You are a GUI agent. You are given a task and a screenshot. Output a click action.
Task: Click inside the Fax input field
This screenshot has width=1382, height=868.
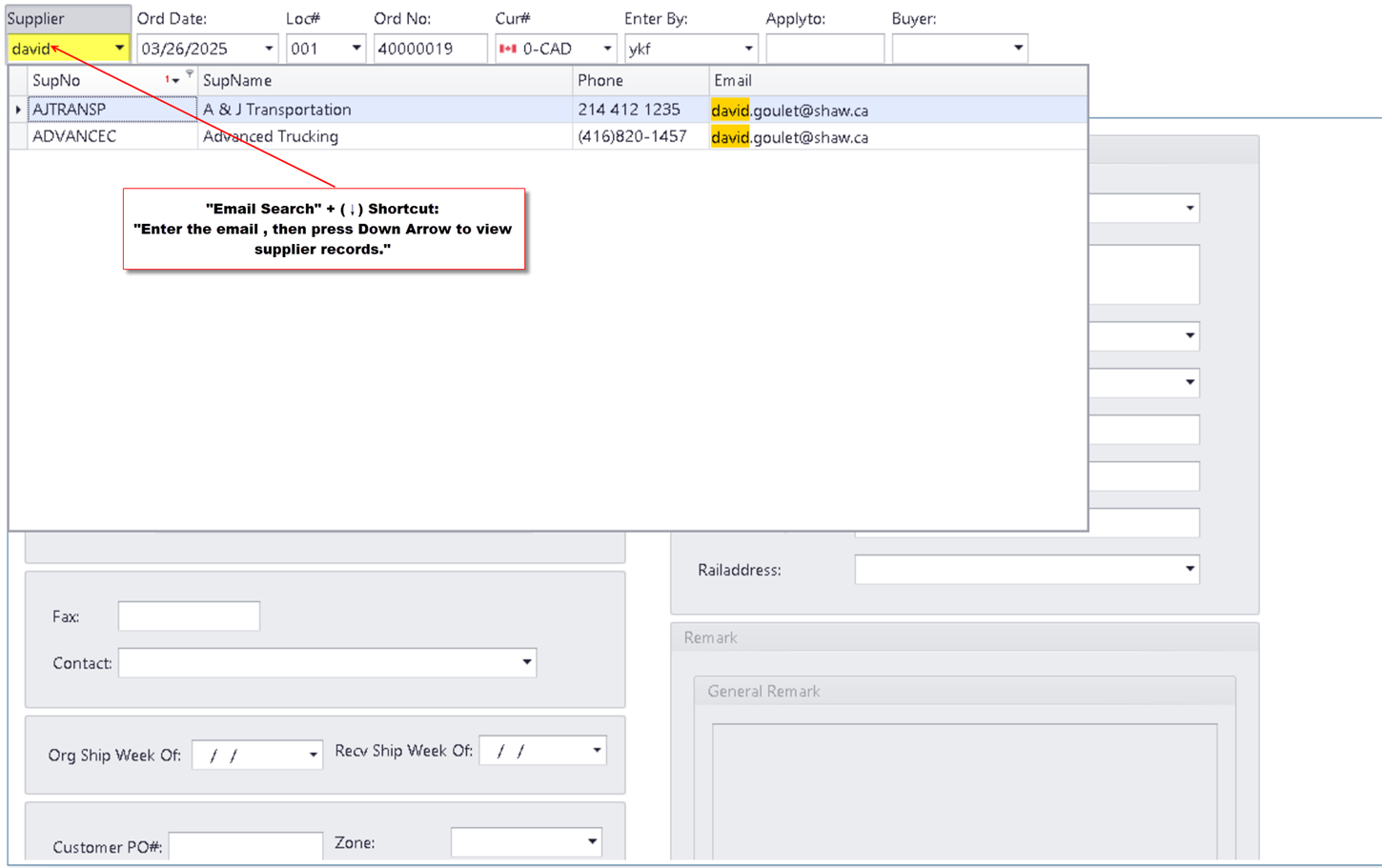point(188,616)
